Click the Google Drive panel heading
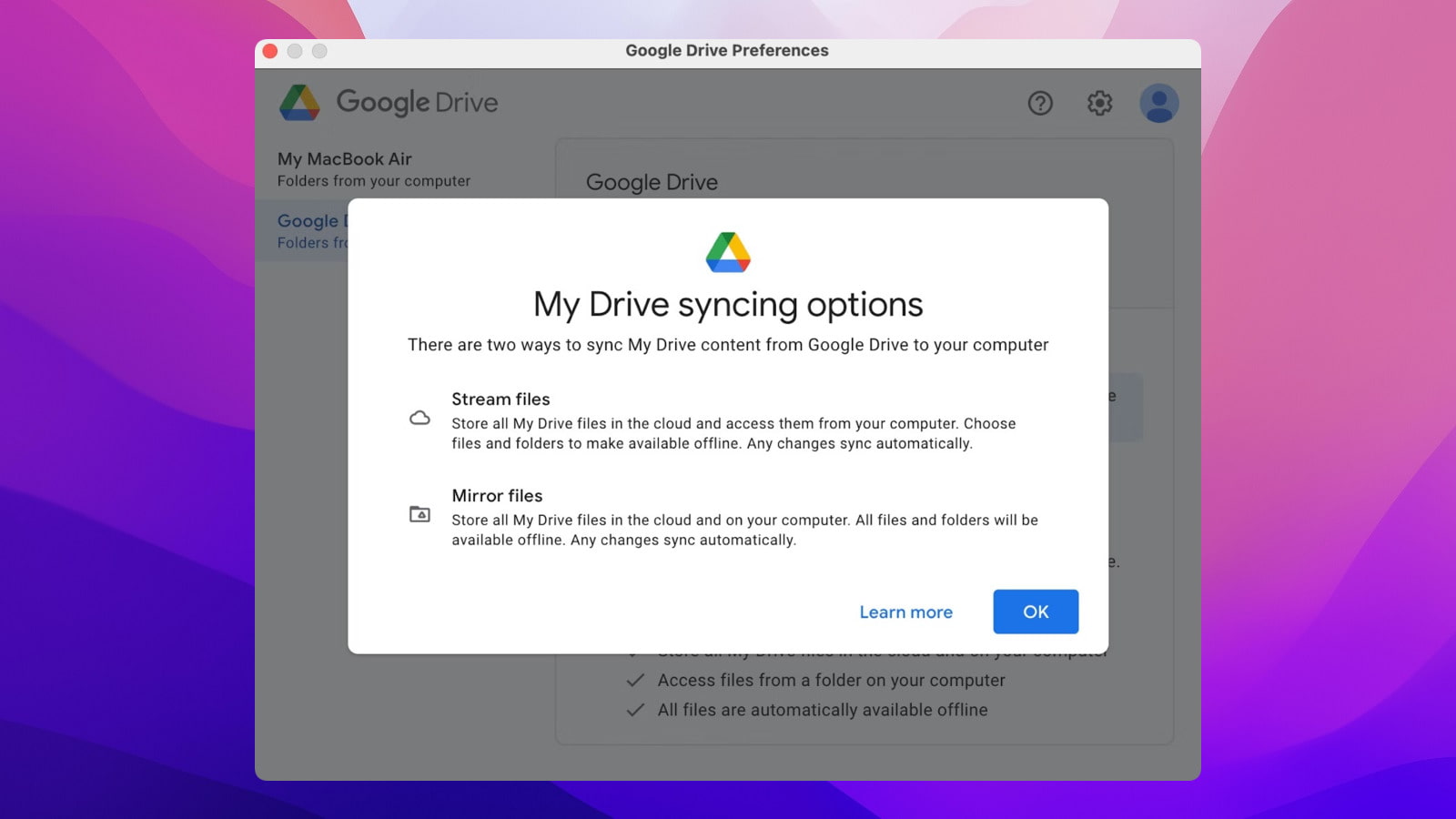The width and height of the screenshot is (1456, 819). [x=652, y=182]
